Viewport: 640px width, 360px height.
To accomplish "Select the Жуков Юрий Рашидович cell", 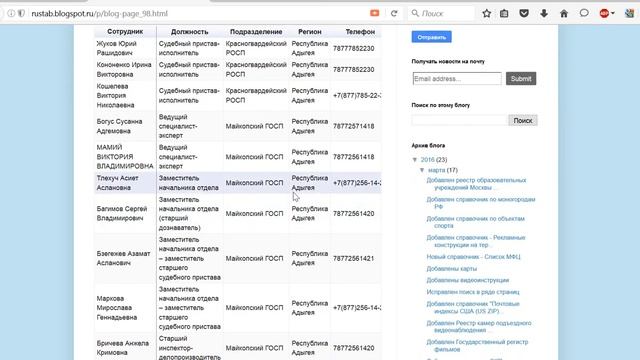I will (x=125, y=48).
